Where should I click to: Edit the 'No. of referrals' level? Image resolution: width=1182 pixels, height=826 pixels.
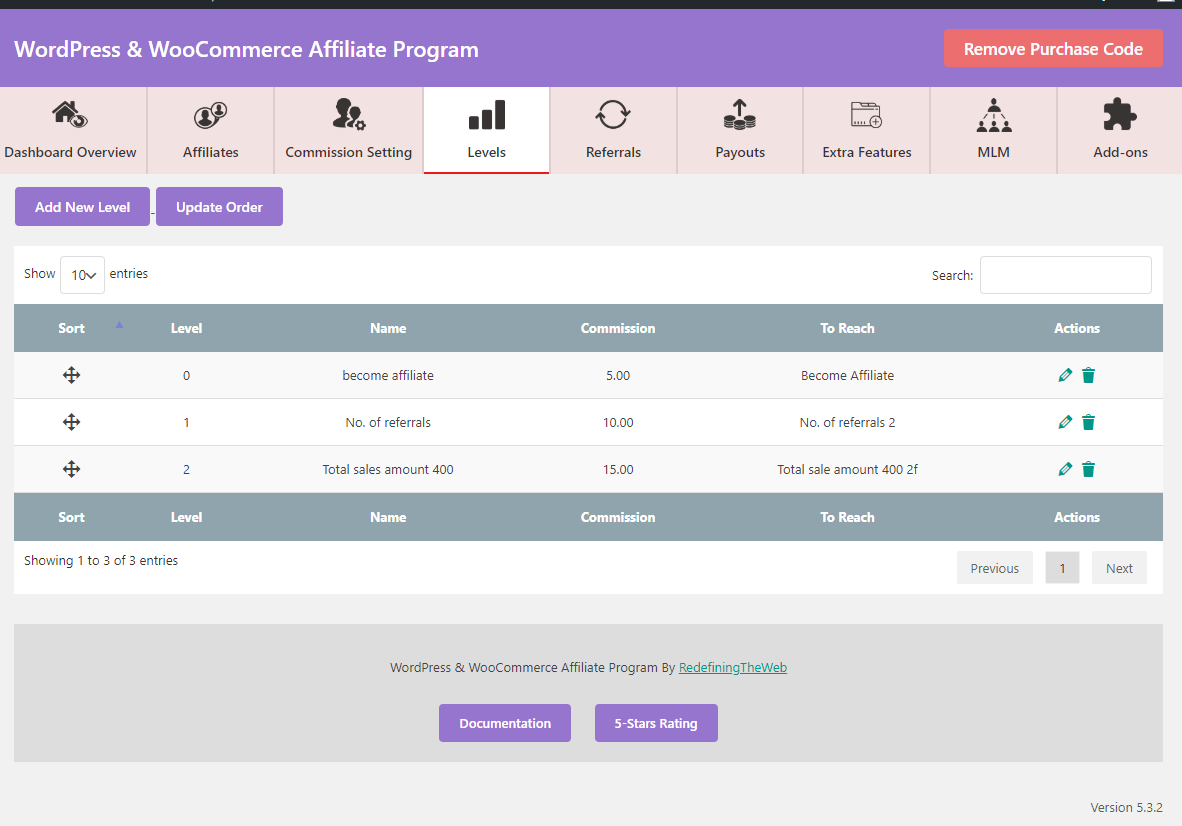point(1064,422)
